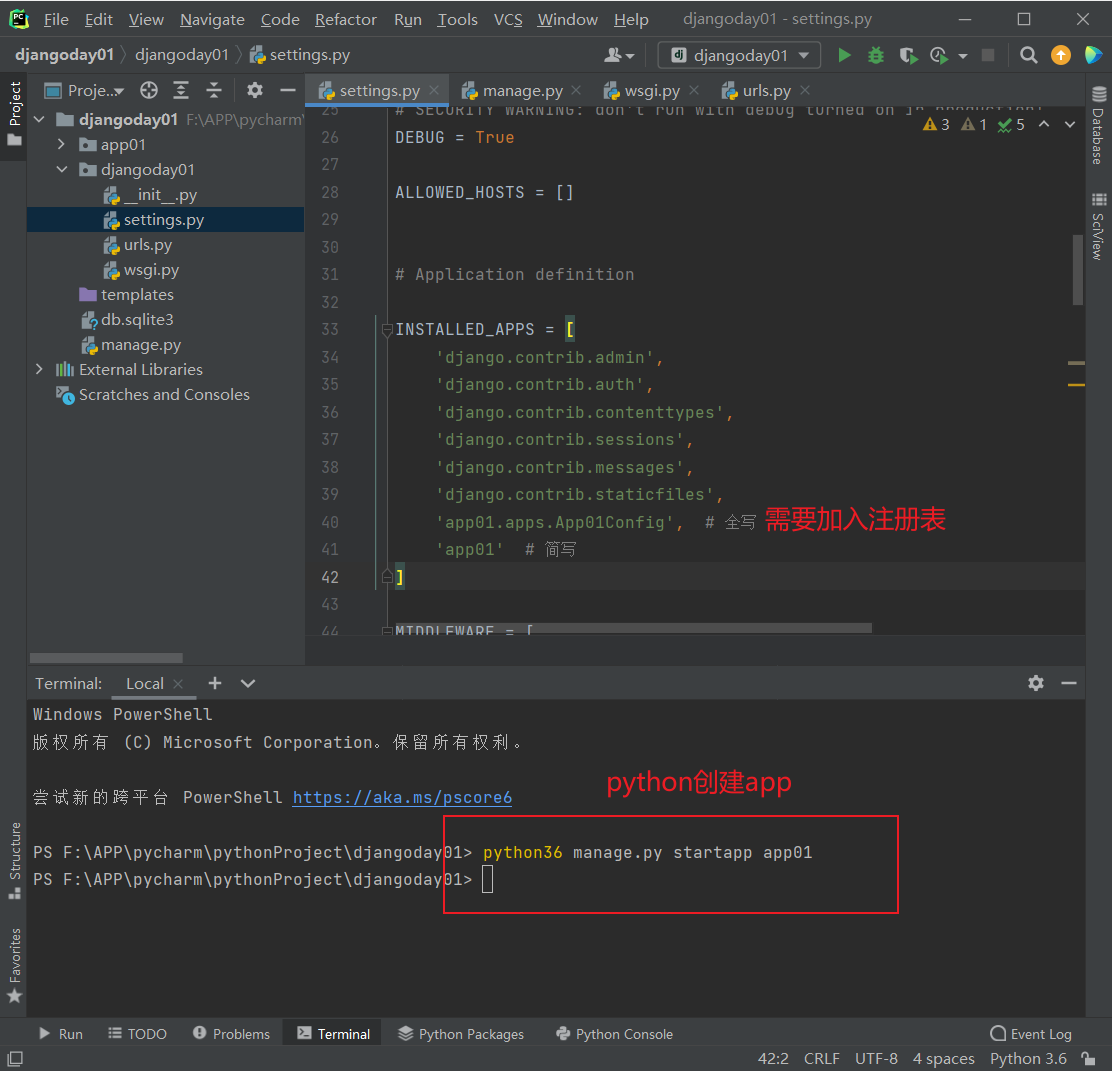Open the Python Packages tool button
The width and height of the screenshot is (1112, 1071).
[460, 1034]
